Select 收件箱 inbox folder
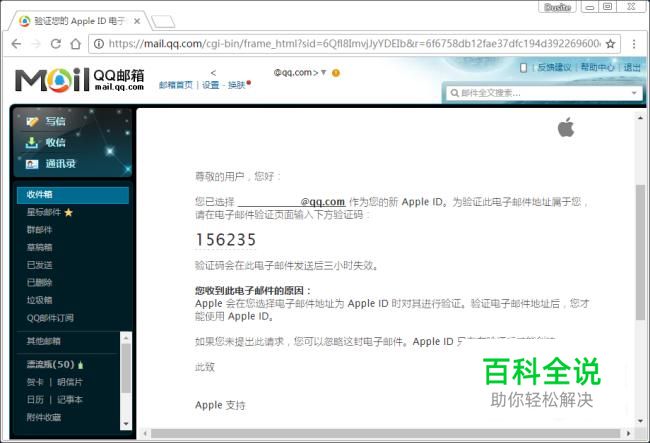Viewport: 650px width, 443px height. 73,195
